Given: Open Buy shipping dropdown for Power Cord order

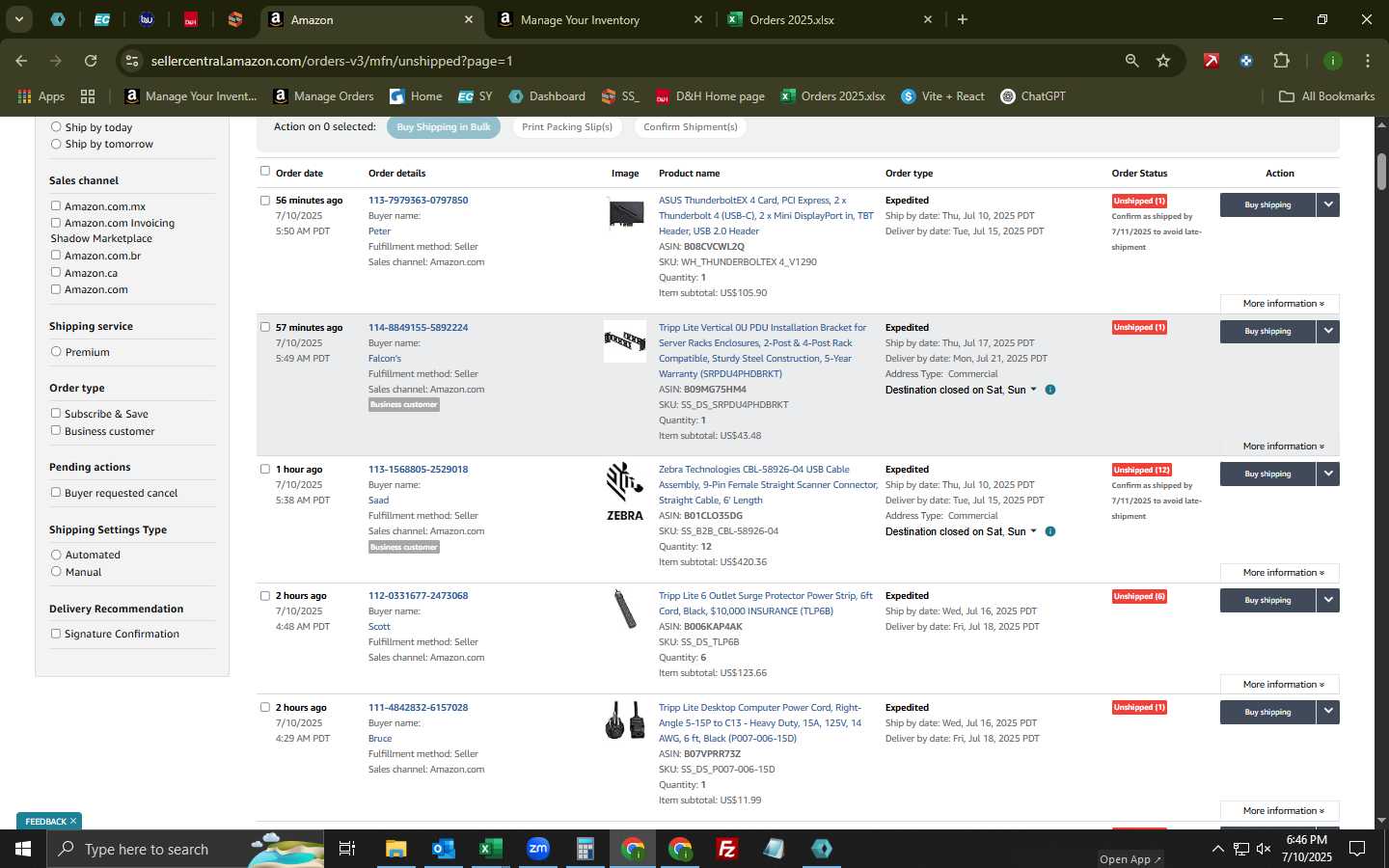Looking at the screenshot, I should point(1328,712).
